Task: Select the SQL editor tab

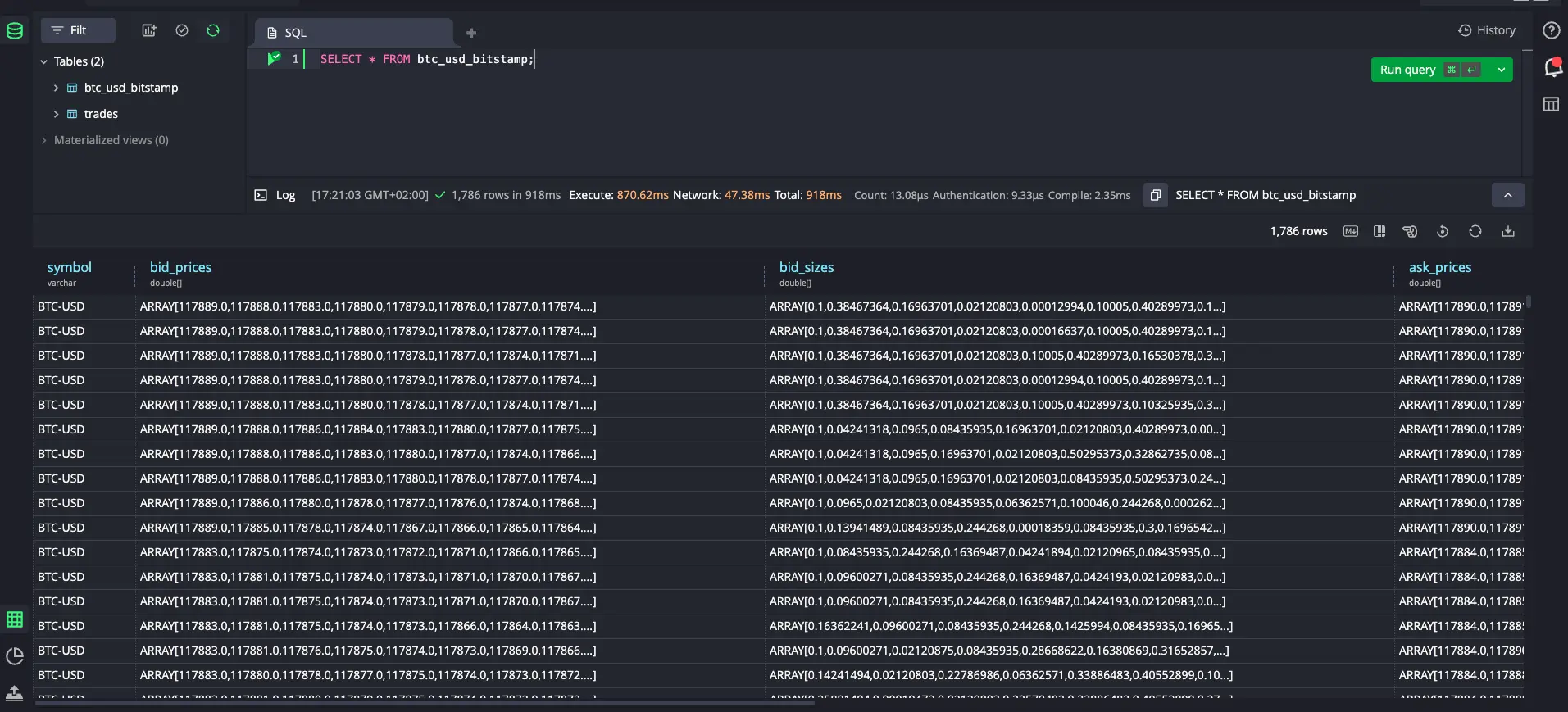Action: coord(354,33)
